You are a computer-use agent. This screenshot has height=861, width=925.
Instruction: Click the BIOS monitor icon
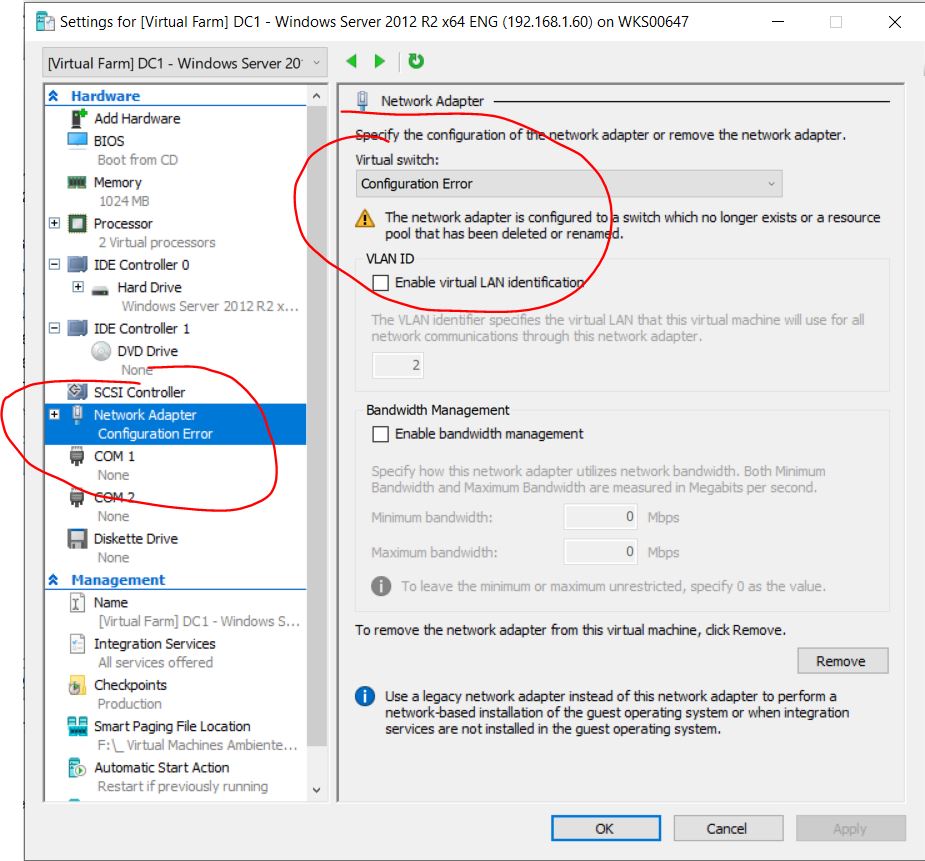point(77,140)
